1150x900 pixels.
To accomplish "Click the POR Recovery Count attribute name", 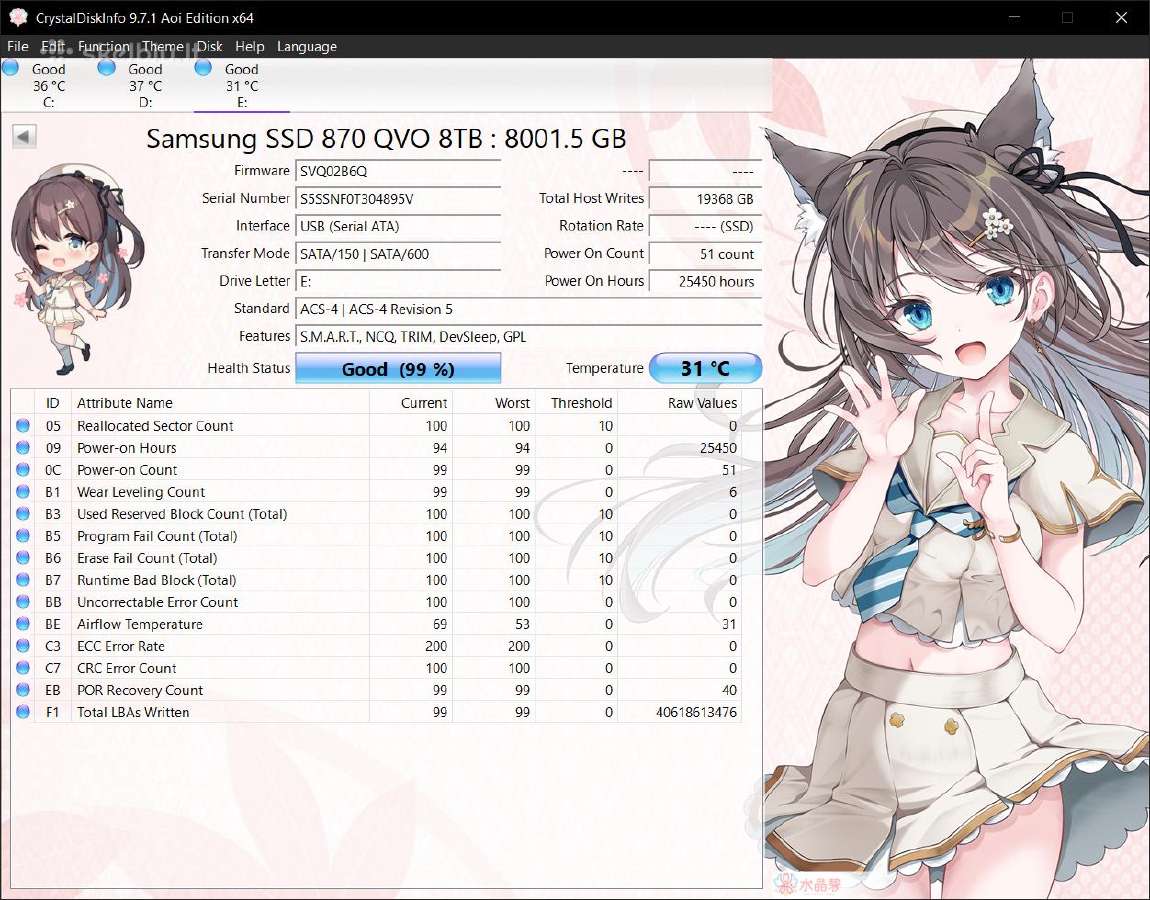I will 139,690.
